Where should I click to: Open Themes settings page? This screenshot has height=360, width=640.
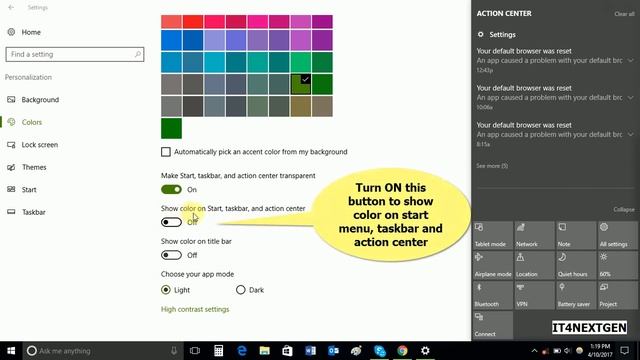[x=34, y=167]
